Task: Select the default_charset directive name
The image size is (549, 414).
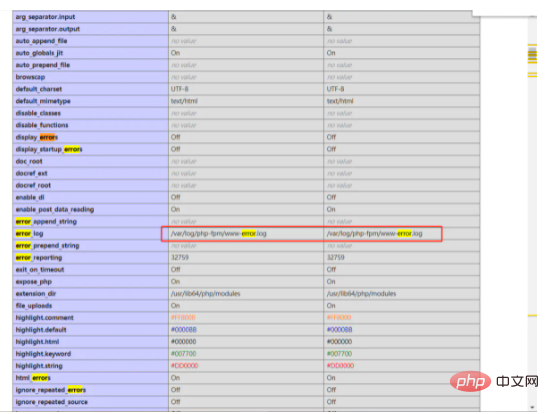Action: (x=39, y=89)
